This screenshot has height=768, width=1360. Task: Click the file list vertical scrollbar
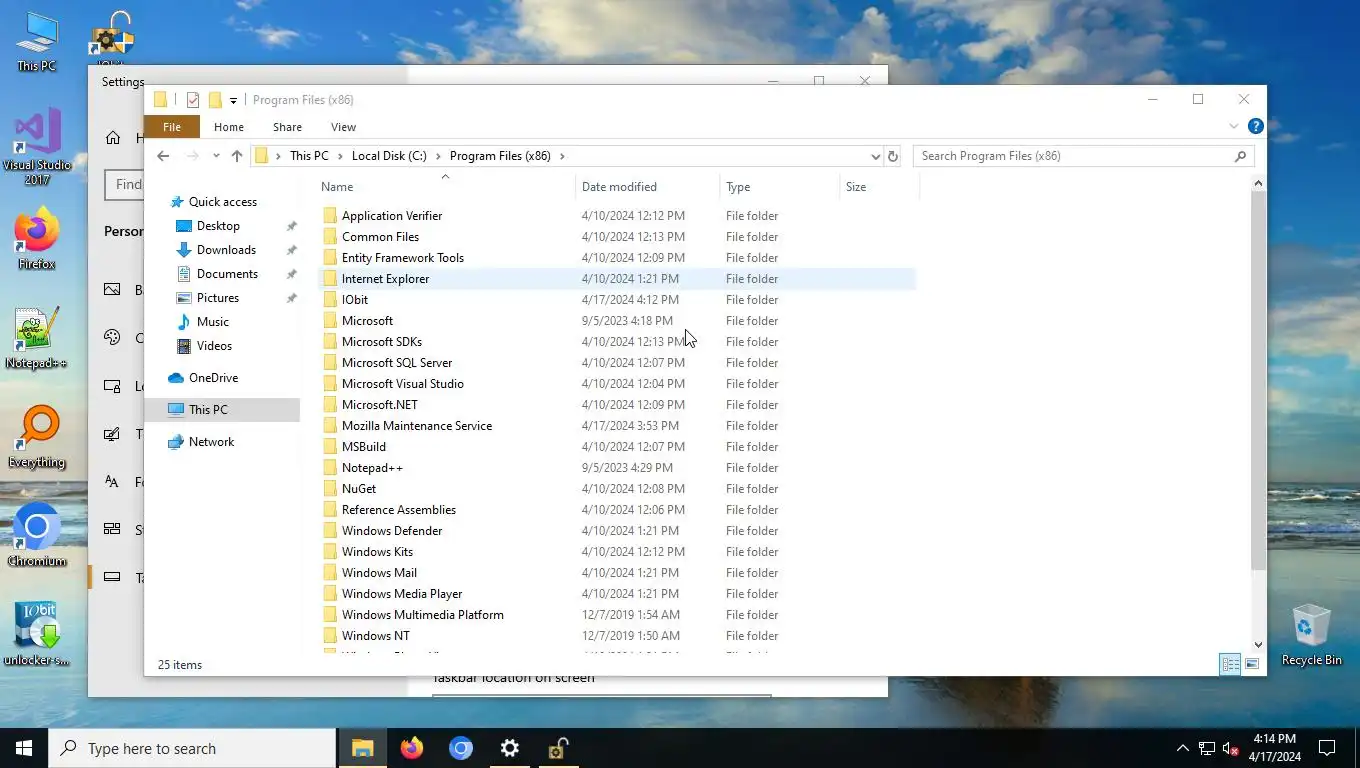point(1259,380)
